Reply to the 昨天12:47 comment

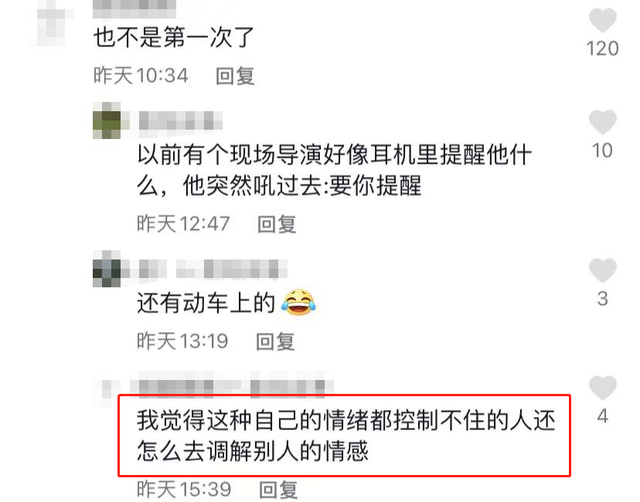[277, 224]
